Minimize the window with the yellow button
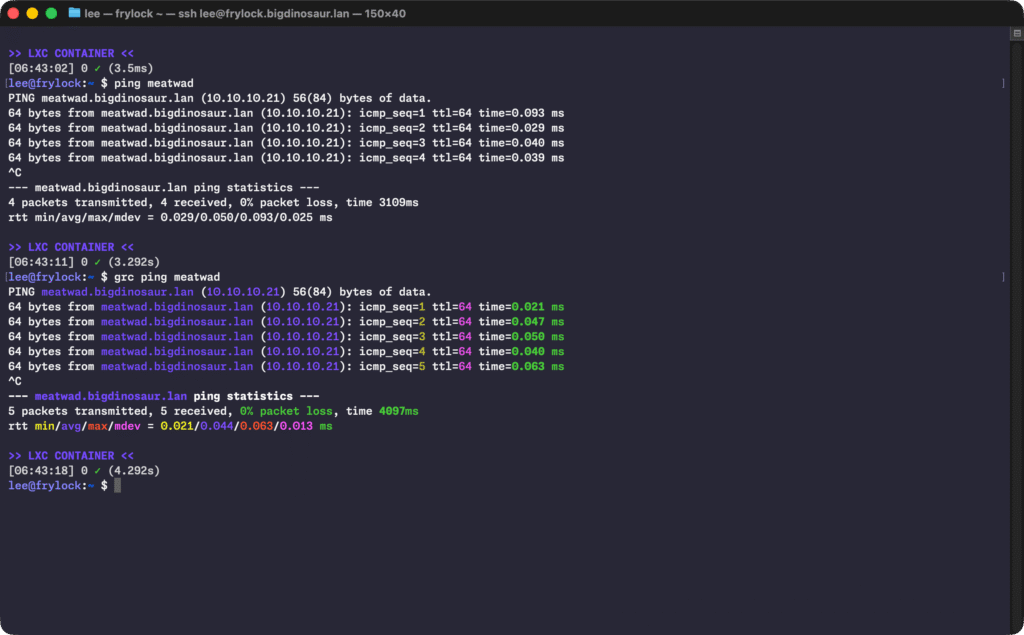Screen dimensions: 1024x635 tap(32, 13)
